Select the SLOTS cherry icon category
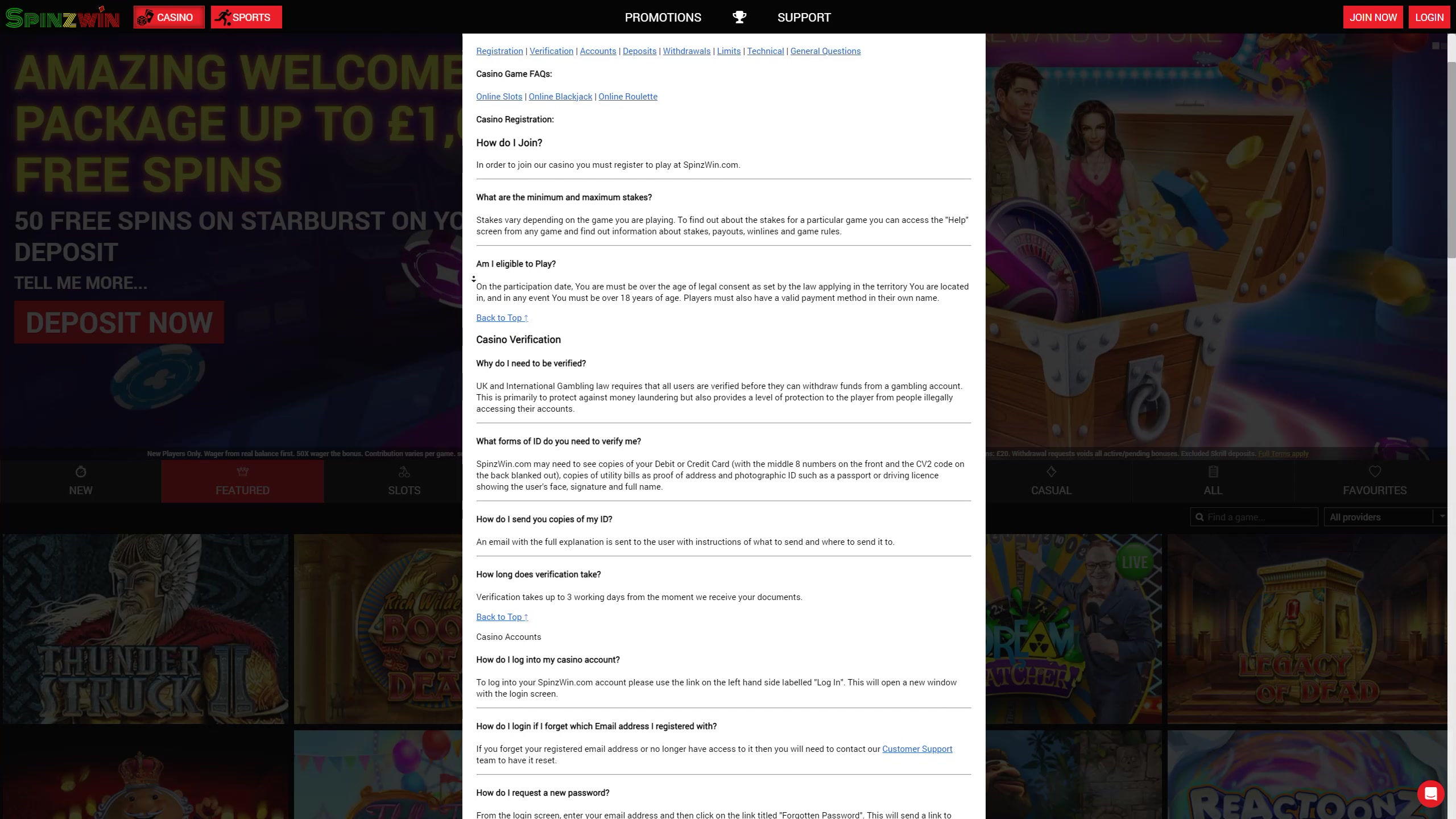 coord(404,473)
